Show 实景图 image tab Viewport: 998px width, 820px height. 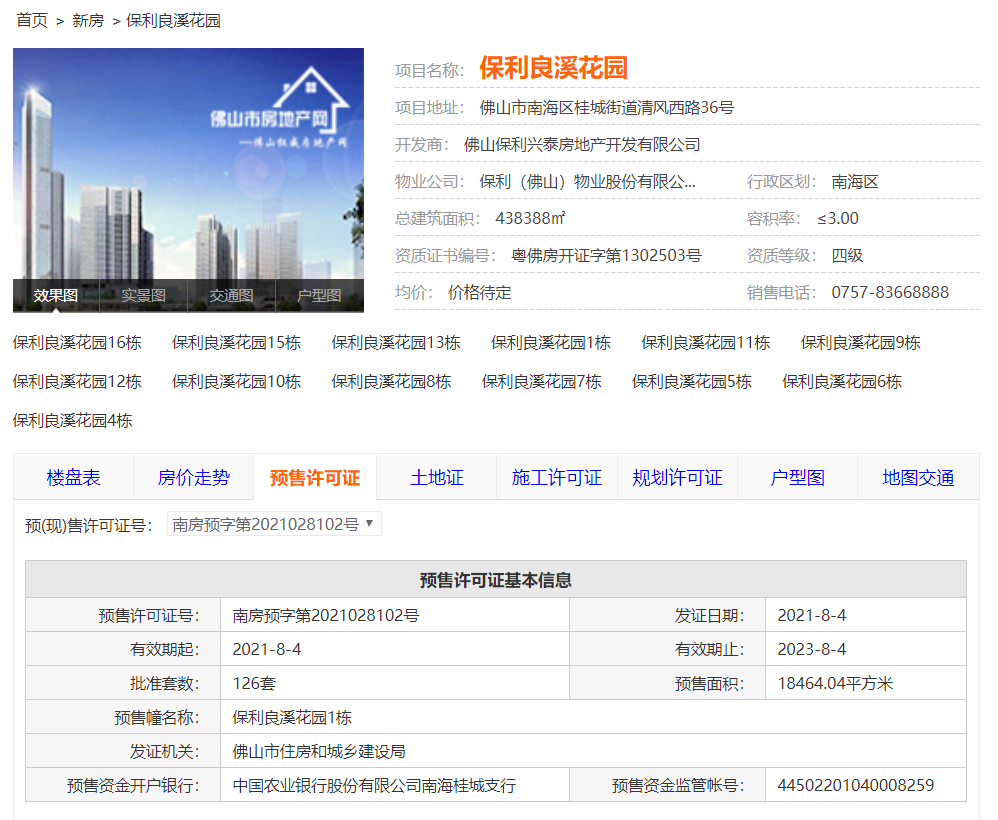coord(144,295)
